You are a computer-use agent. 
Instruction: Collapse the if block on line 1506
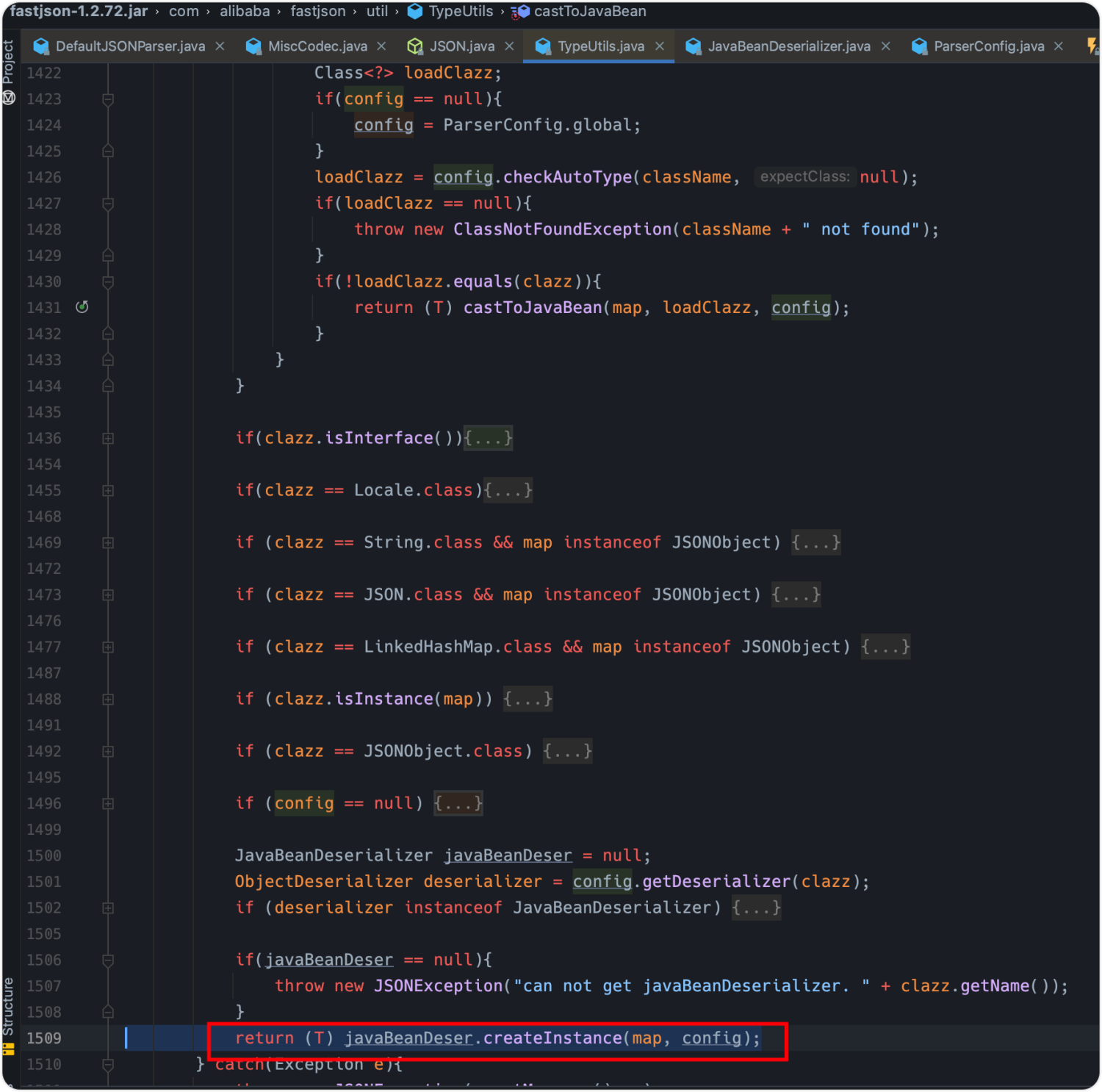click(x=108, y=960)
